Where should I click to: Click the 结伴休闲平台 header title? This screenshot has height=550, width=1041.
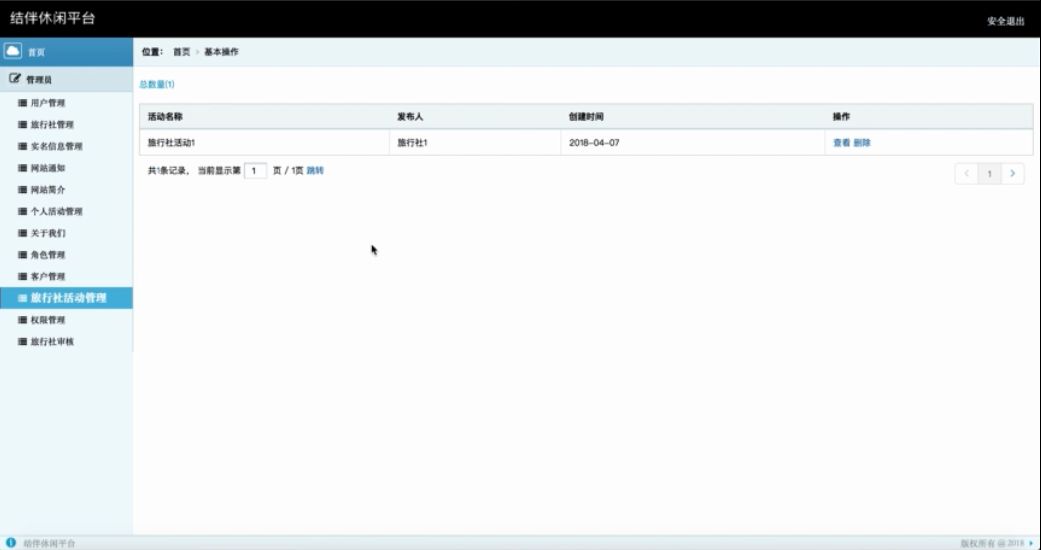click(52, 18)
